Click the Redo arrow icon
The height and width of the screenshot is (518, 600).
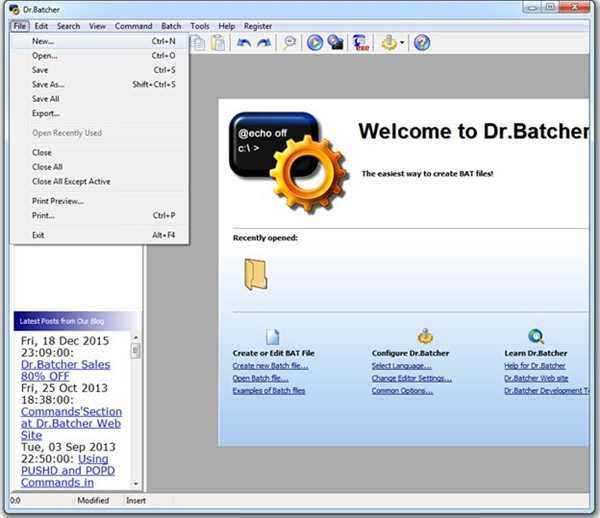(x=264, y=42)
